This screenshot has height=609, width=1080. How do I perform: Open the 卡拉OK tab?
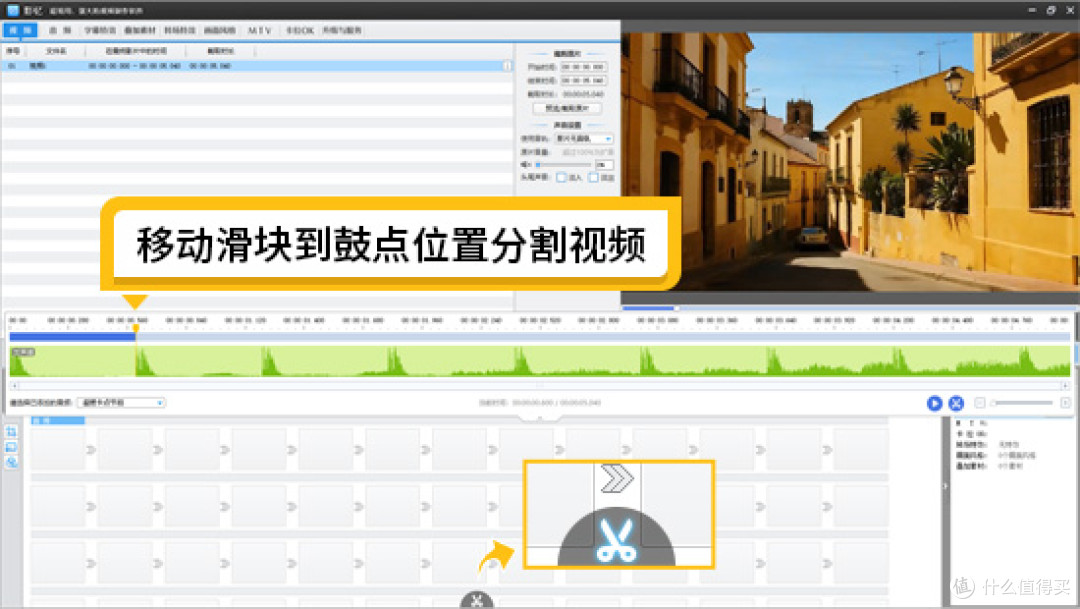300,30
